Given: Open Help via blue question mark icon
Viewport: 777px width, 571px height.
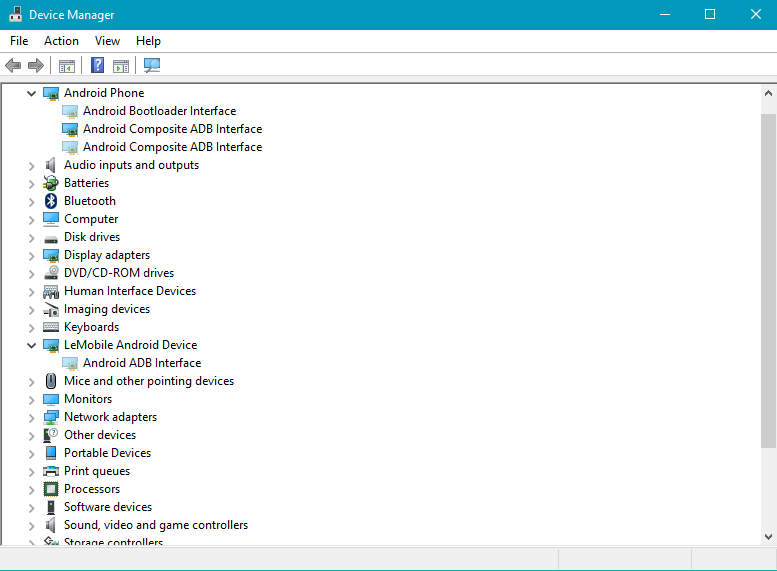Looking at the screenshot, I should [97, 66].
